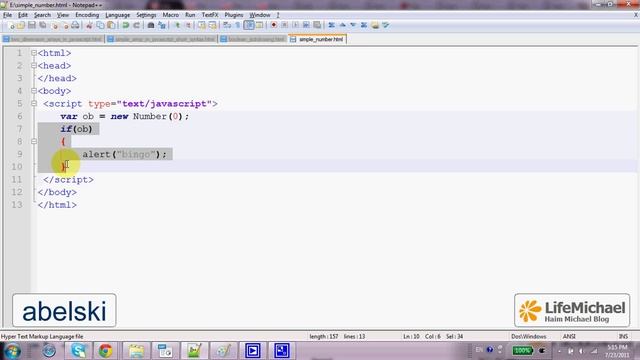Open the Settings menu
This screenshot has height=360, width=640.
pos(146,15)
